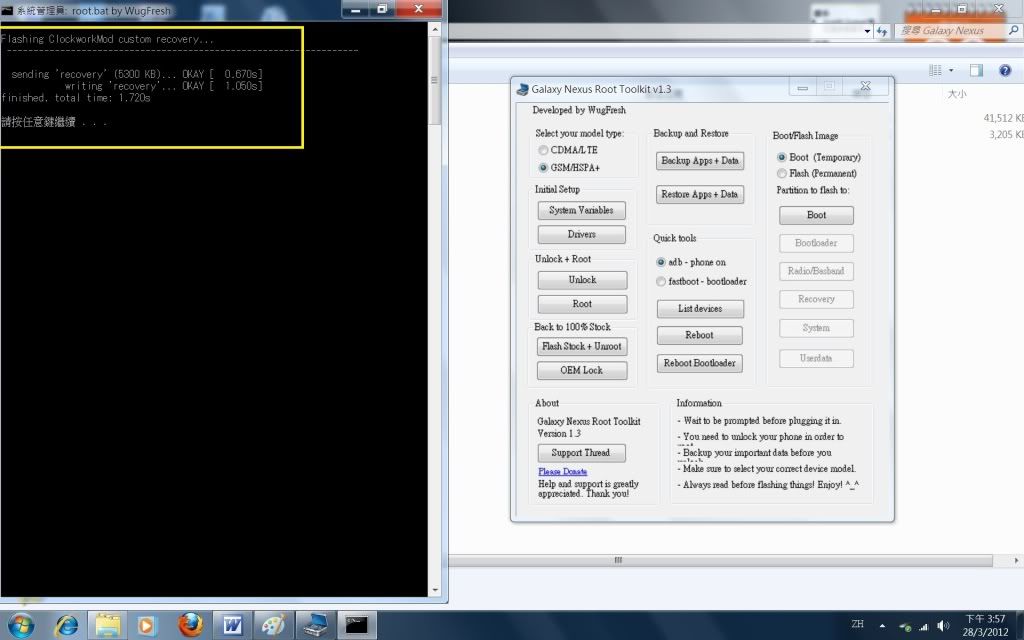Click the Reboot Bootloader button
The width and height of the screenshot is (1024, 640).
(x=699, y=363)
